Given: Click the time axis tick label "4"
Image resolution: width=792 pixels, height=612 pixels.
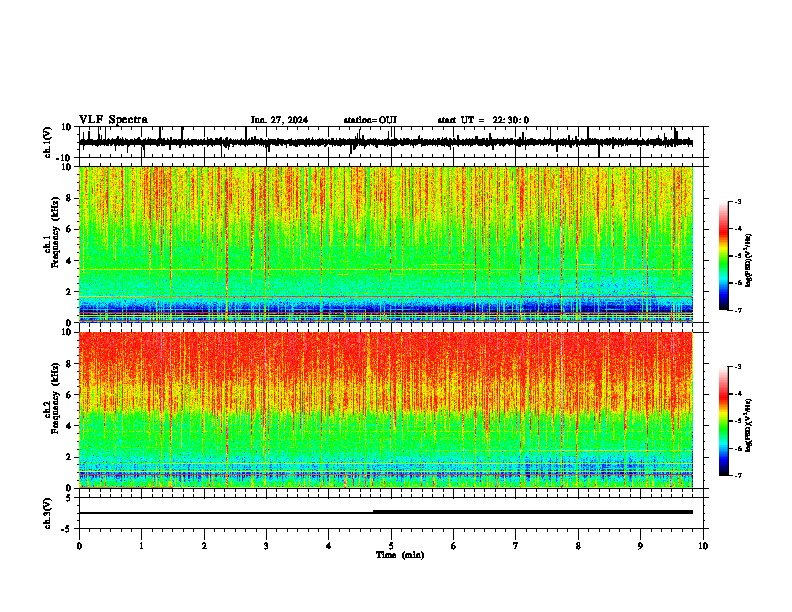Looking at the screenshot, I should [x=329, y=546].
